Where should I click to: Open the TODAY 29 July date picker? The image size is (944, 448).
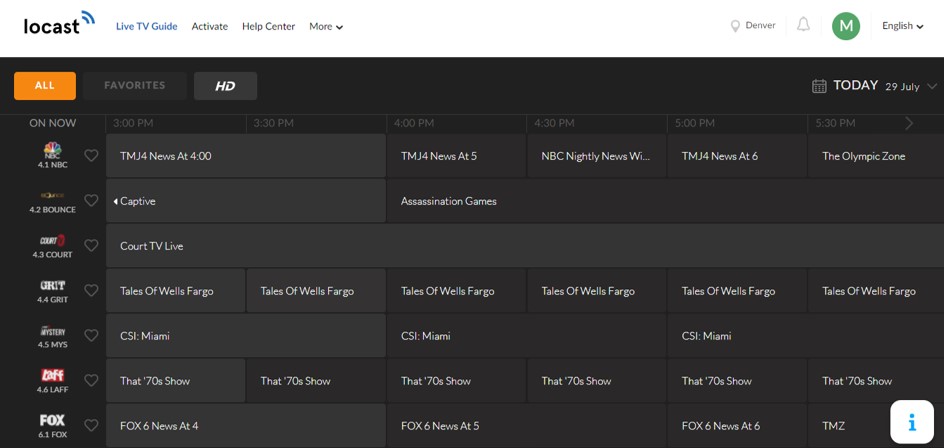pyautogui.click(x=875, y=86)
